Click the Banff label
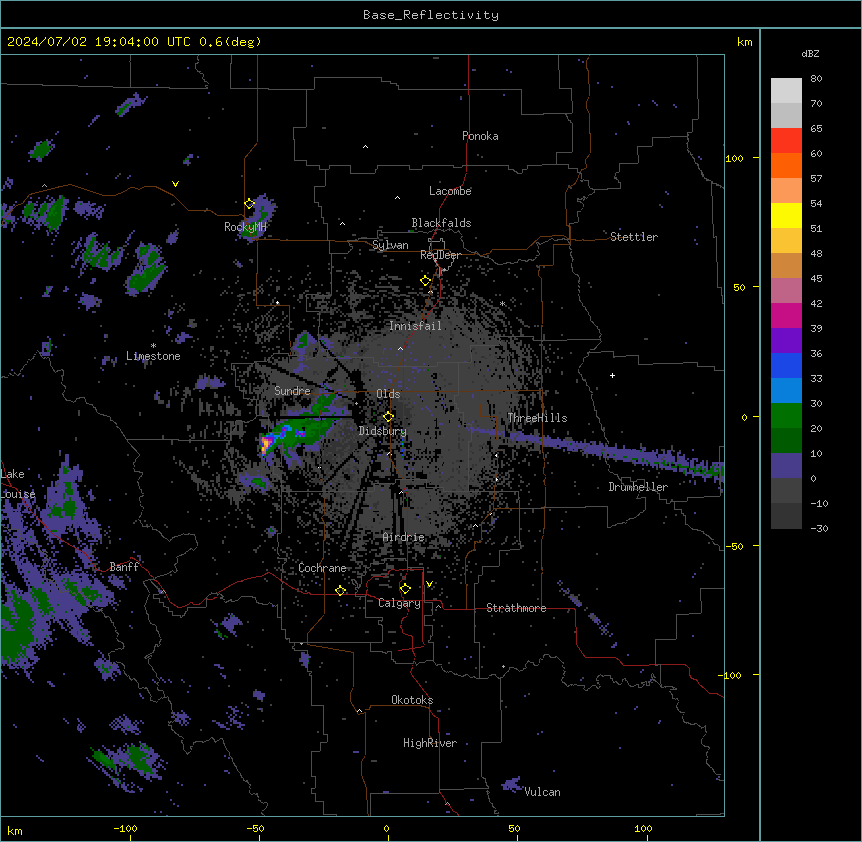Screen dimensions: 862x842 point(124,567)
